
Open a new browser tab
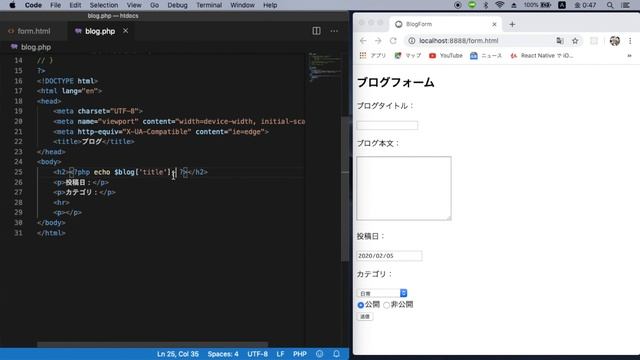[x=512, y=24]
